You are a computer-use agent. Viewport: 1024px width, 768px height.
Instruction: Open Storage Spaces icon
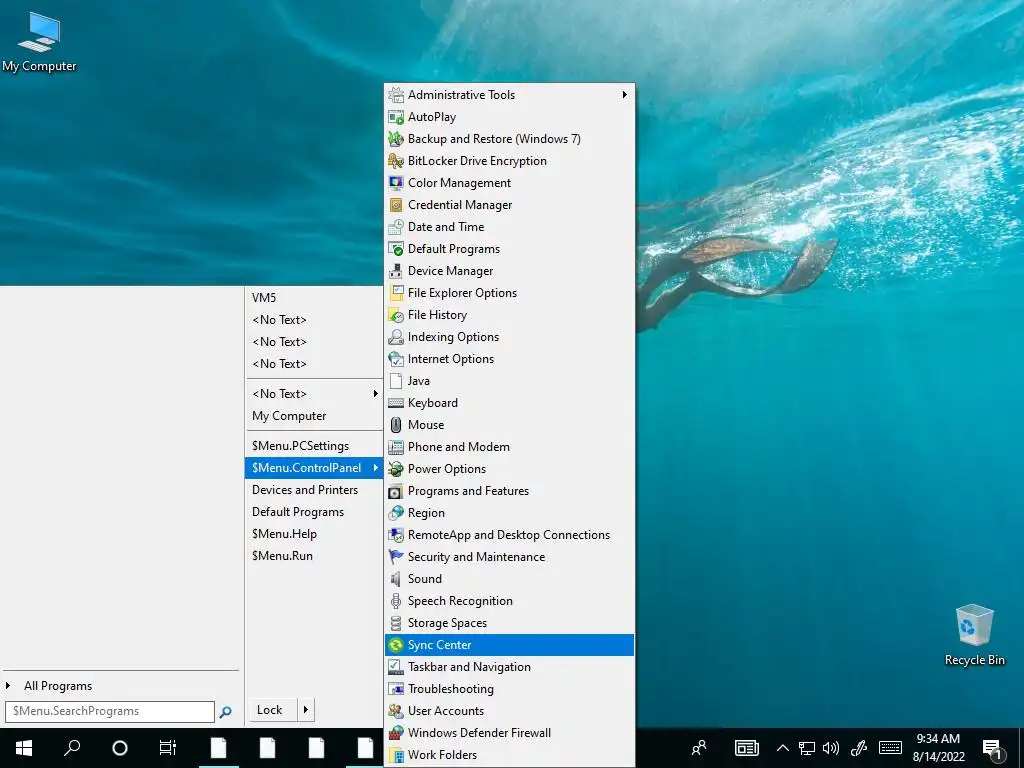coord(396,623)
